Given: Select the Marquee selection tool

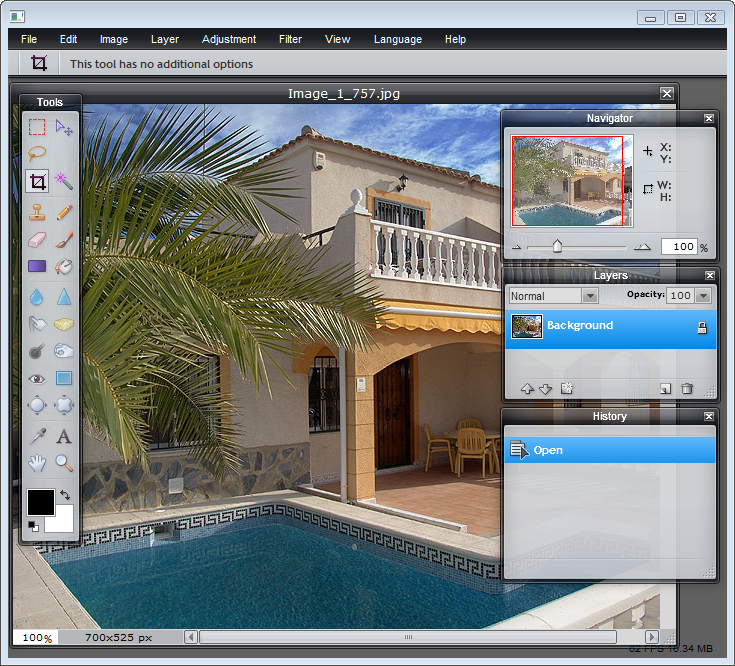Looking at the screenshot, I should point(37,127).
